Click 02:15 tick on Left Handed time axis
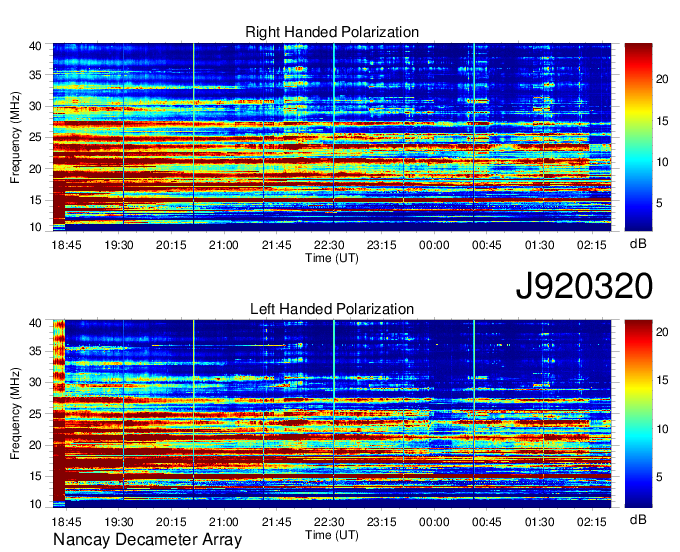680x552 pixels. tap(592, 522)
